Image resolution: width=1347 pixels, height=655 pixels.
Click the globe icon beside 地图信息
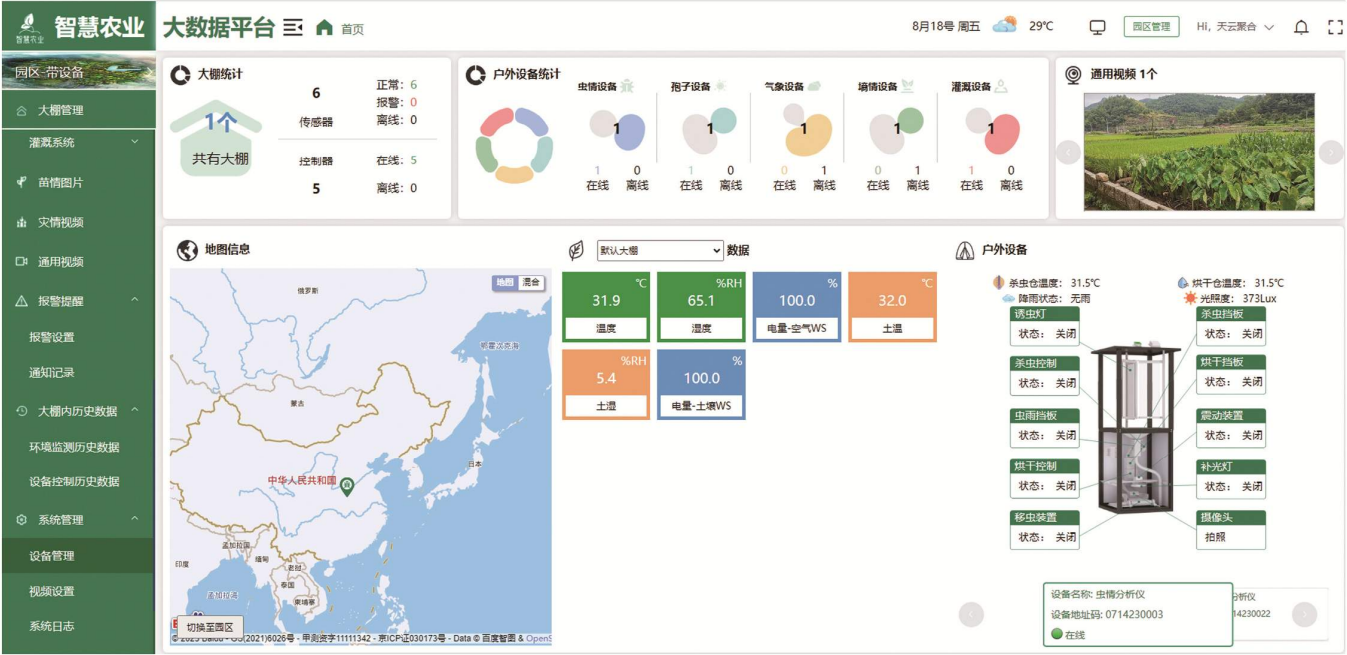186,250
